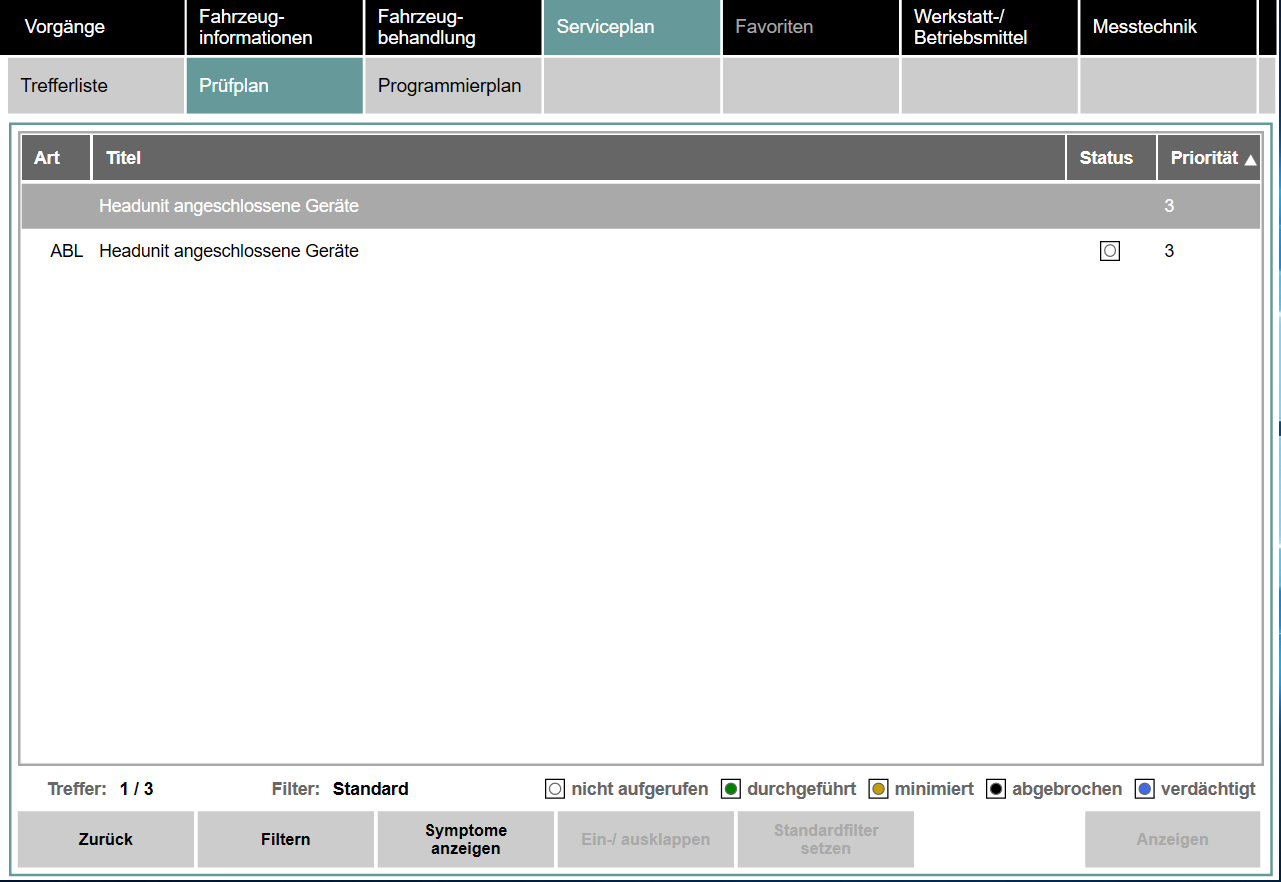
Task: Click the green 'durchgeführt' status icon
Action: [x=731, y=789]
